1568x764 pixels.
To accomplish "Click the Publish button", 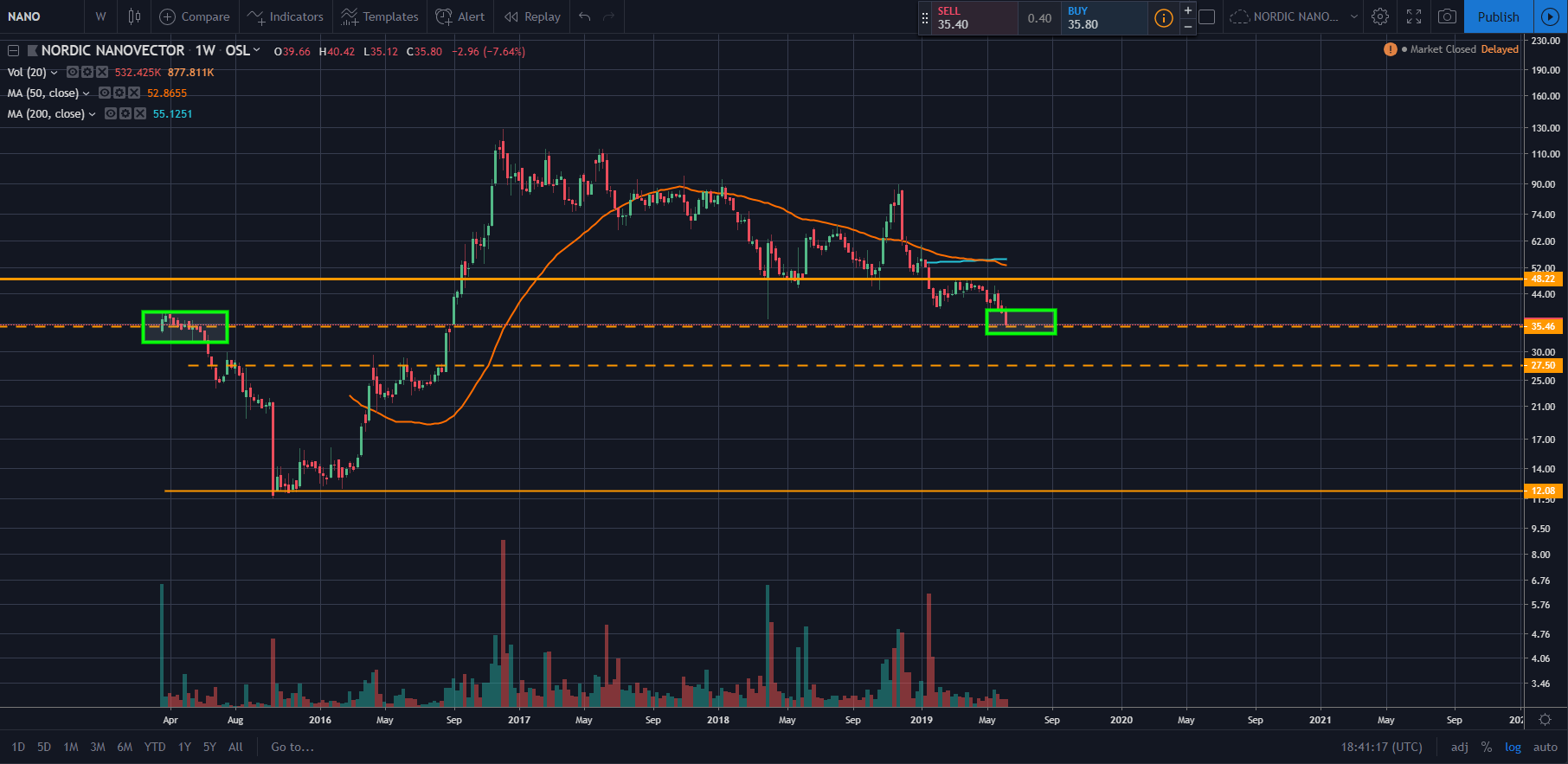I will coord(1498,16).
